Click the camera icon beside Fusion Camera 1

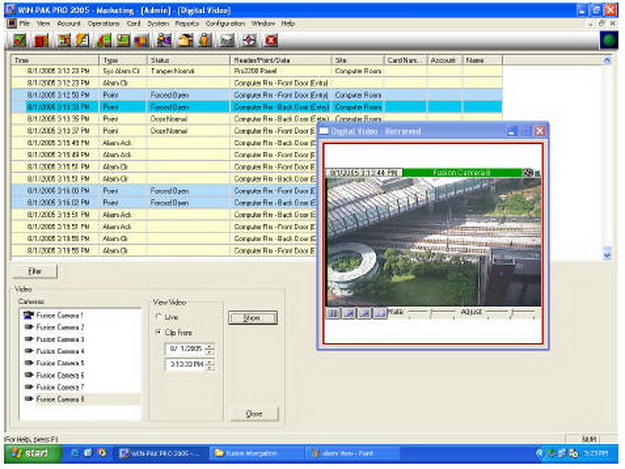[x=27, y=316]
